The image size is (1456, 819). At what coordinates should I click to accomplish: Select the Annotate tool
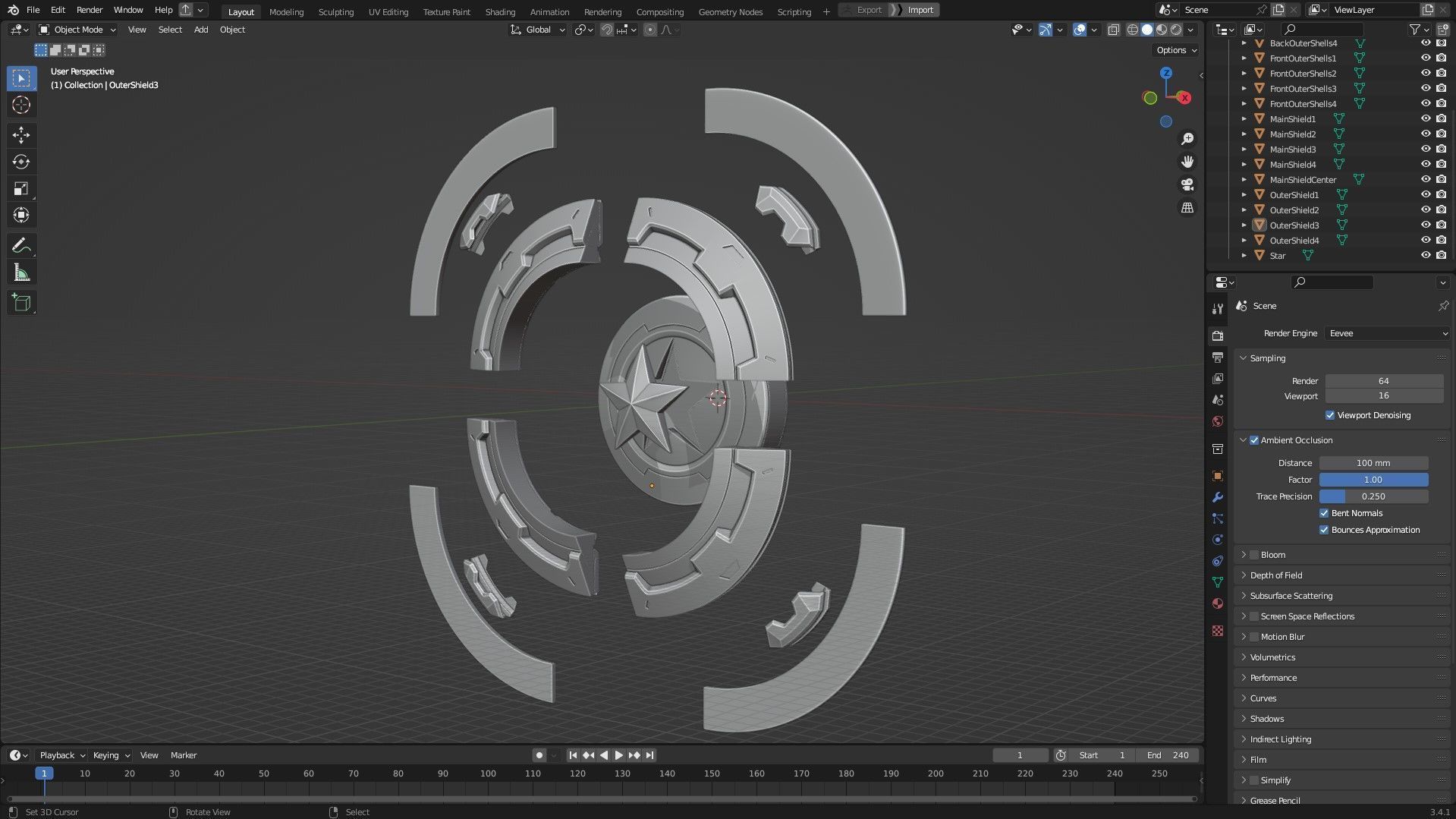pyautogui.click(x=21, y=246)
